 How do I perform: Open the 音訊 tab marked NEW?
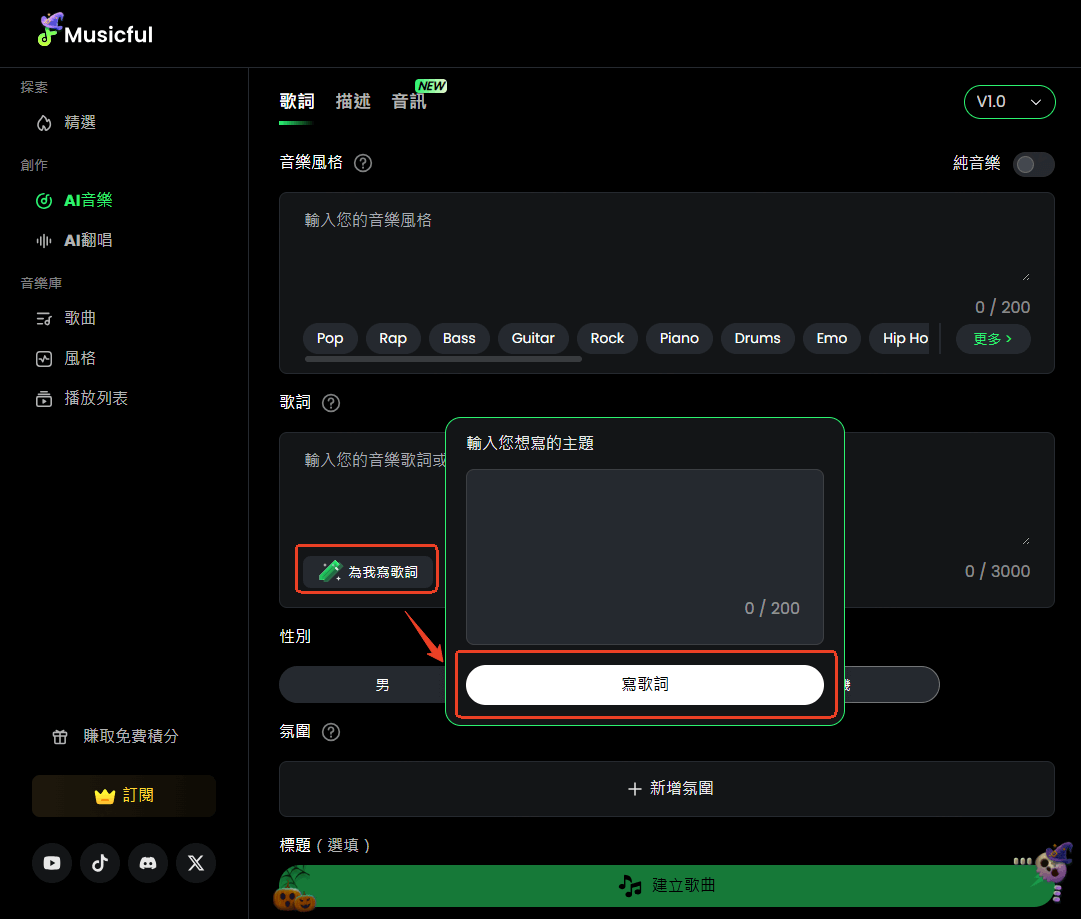[x=409, y=101]
